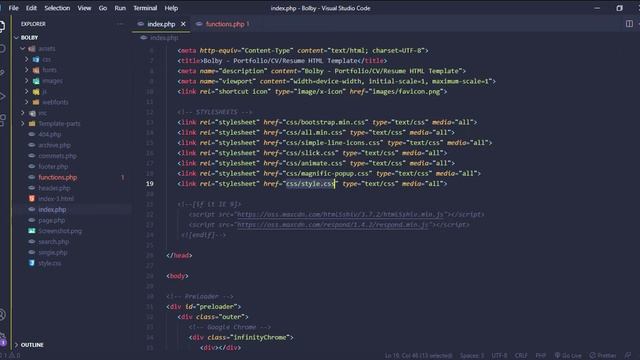Expand the css folder
The image size is (640, 360).
click(46, 59)
